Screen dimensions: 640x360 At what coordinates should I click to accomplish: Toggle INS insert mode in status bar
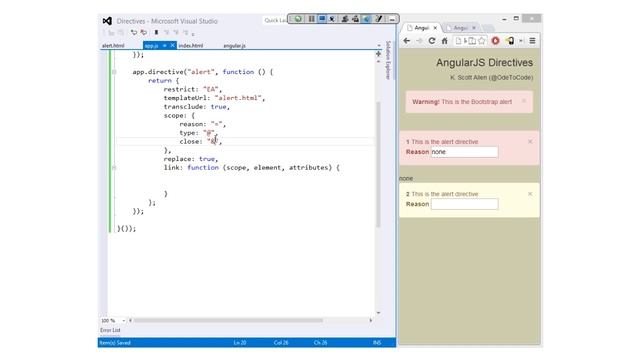pos(377,343)
